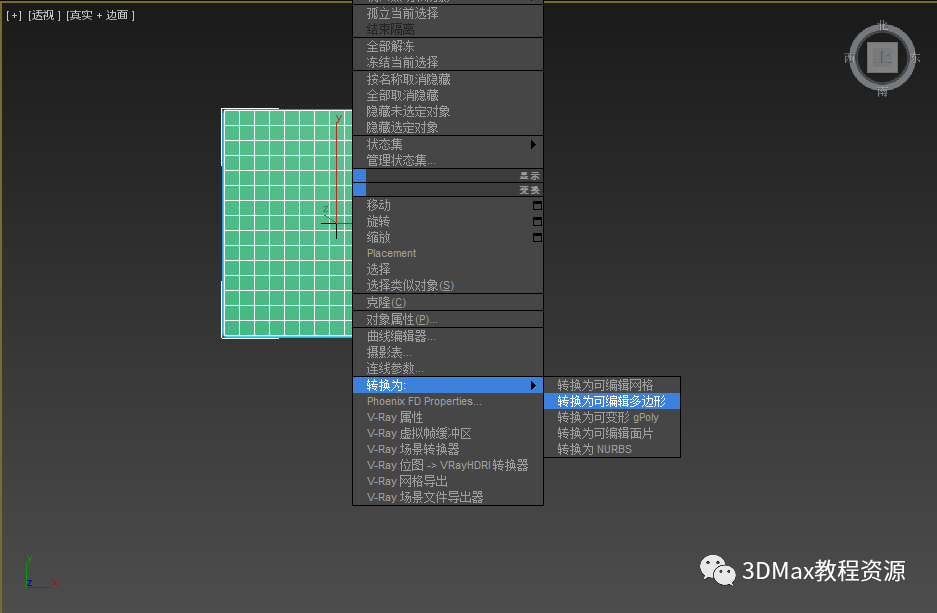Open 状态集 menu entry
Screen dimensions: 937x613
[448, 144]
